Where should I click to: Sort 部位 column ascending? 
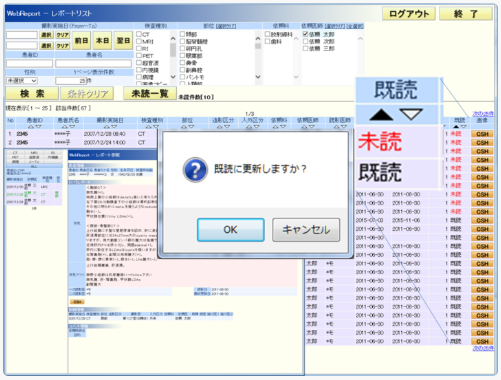click(x=184, y=127)
